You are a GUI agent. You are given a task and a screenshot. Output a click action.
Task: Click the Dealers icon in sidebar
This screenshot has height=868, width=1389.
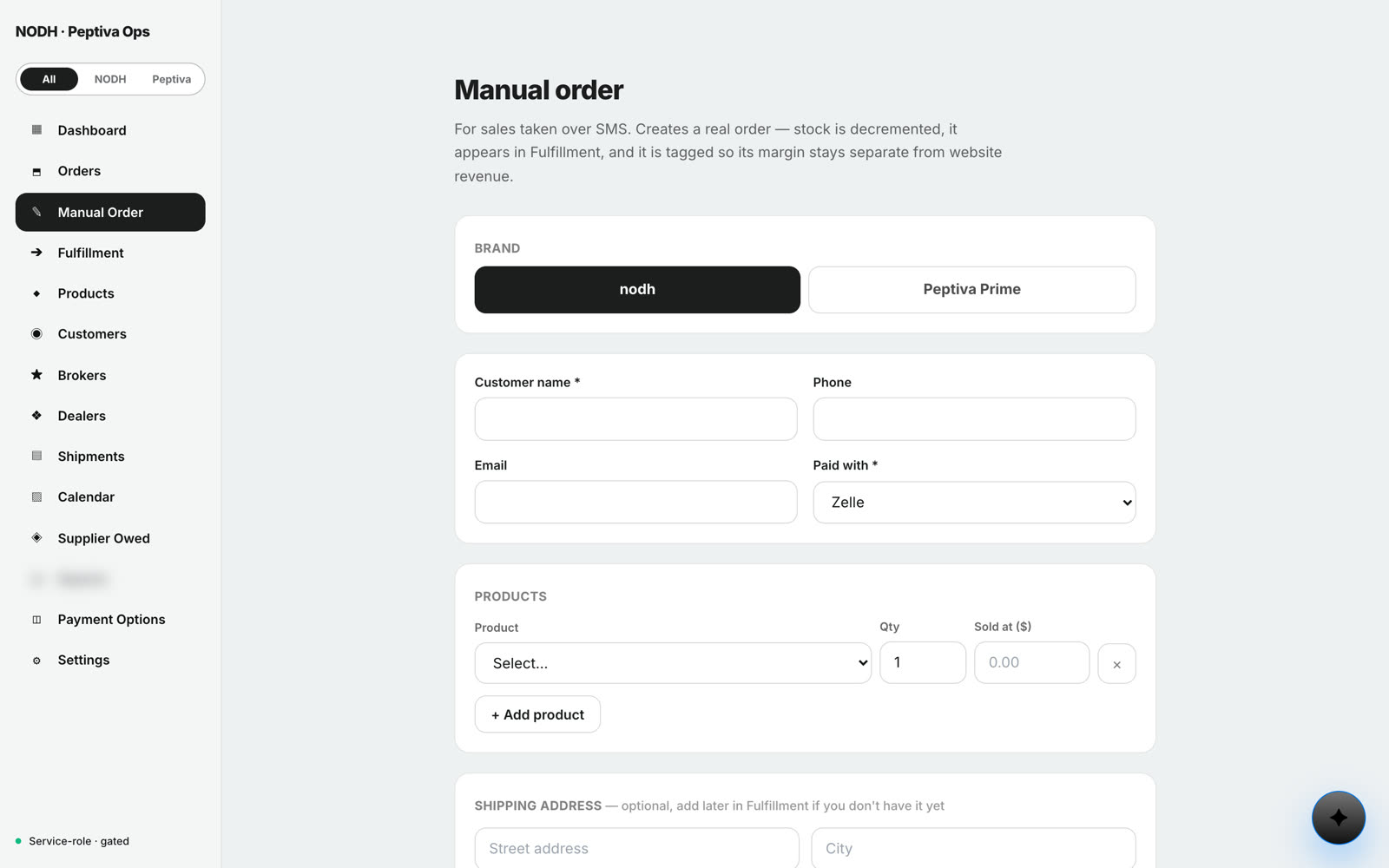pos(36,416)
